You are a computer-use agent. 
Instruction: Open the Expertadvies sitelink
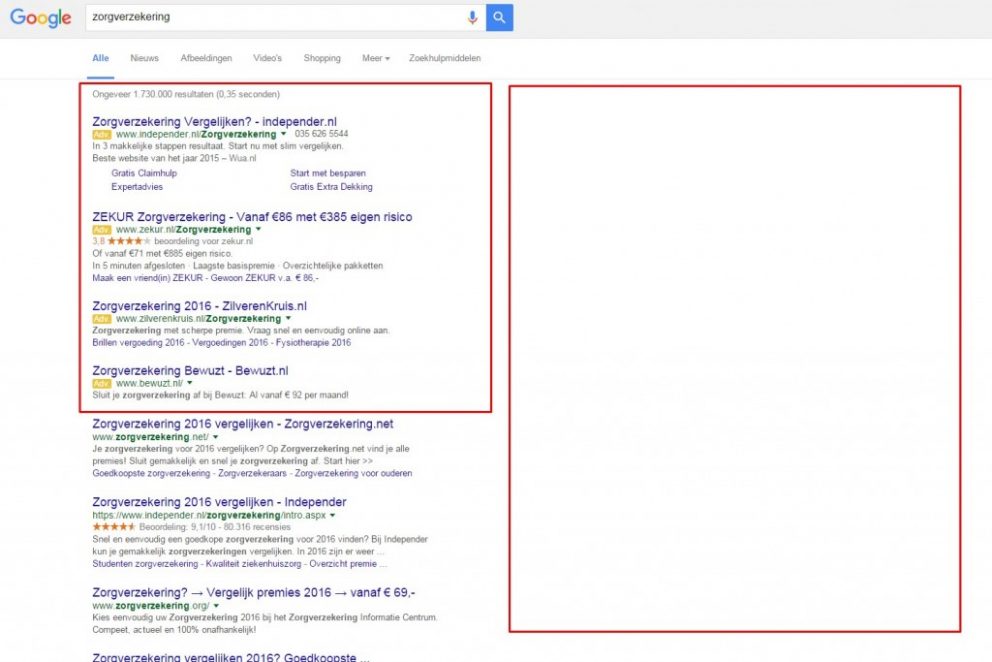point(137,187)
